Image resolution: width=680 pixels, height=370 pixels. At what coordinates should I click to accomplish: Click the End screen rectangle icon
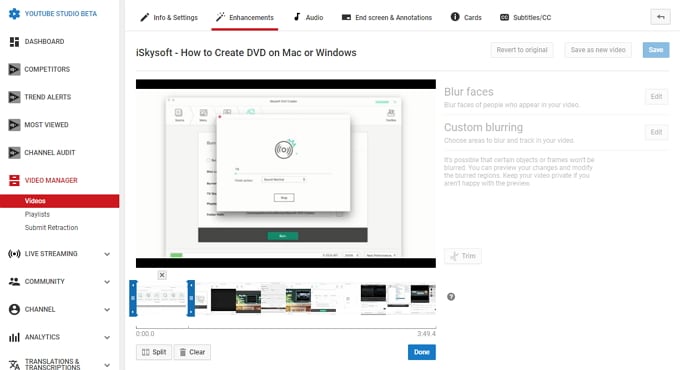[x=346, y=17]
